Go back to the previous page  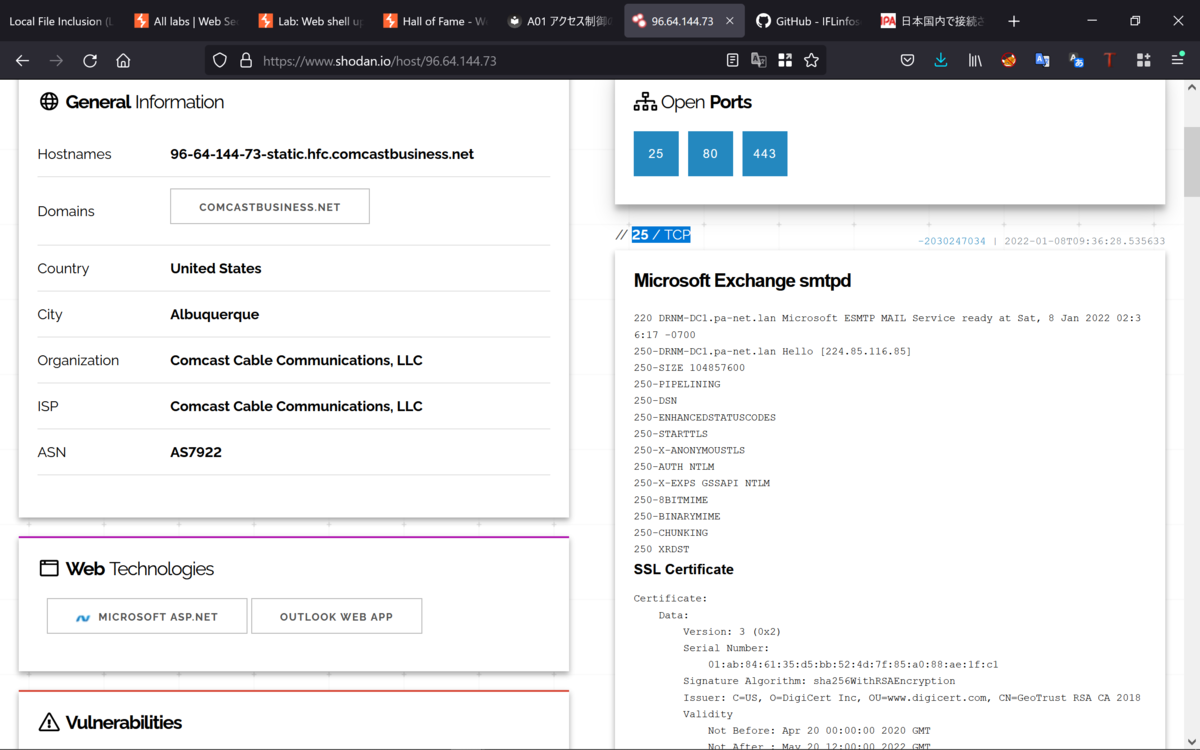[x=22, y=61]
